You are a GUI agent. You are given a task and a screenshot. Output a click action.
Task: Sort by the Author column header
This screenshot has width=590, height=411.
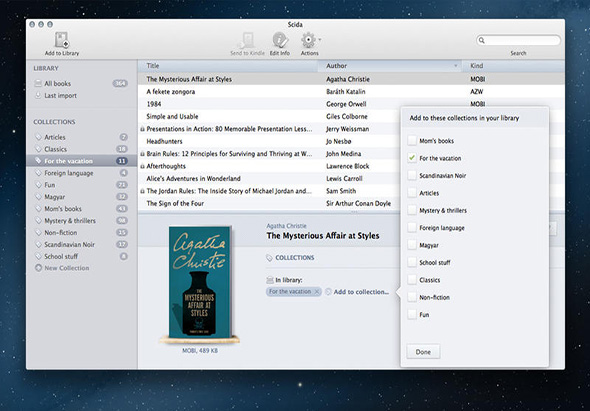389,66
